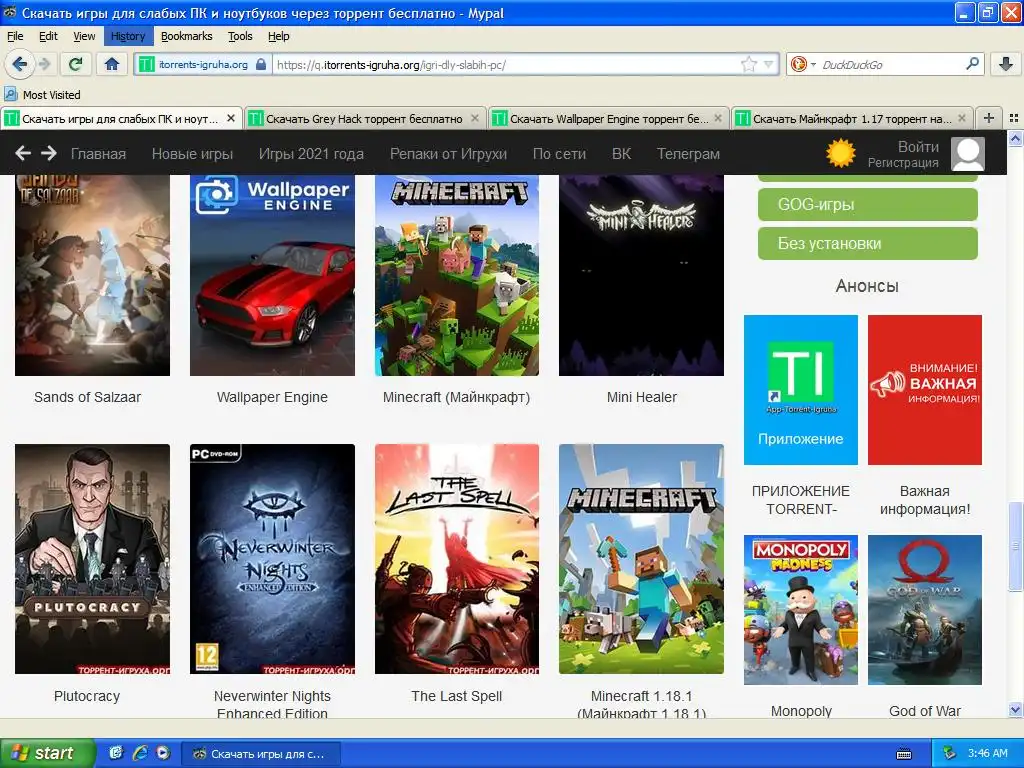
Task: Open a new tab with plus button
Action: 989,118
